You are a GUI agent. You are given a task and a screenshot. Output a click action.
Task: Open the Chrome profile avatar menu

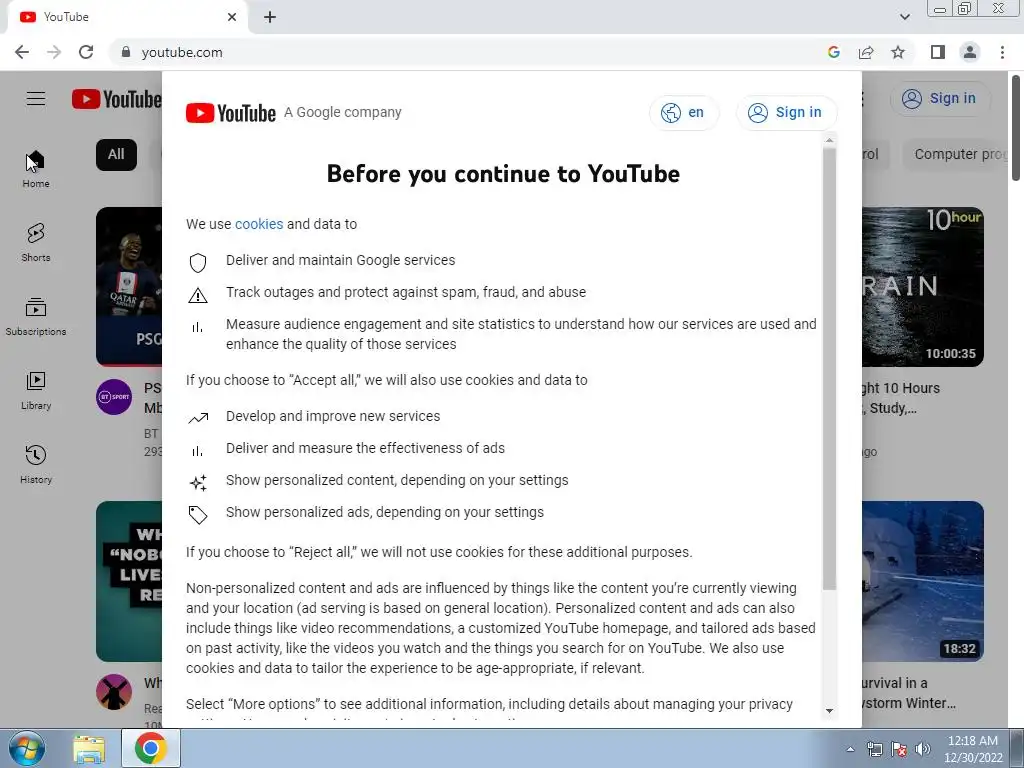point(970,52)
